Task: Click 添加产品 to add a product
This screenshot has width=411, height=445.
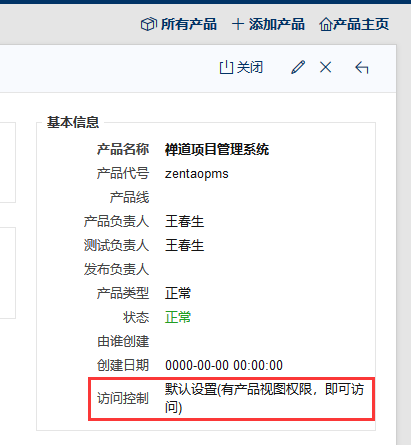Action: [x=268, y=24]
